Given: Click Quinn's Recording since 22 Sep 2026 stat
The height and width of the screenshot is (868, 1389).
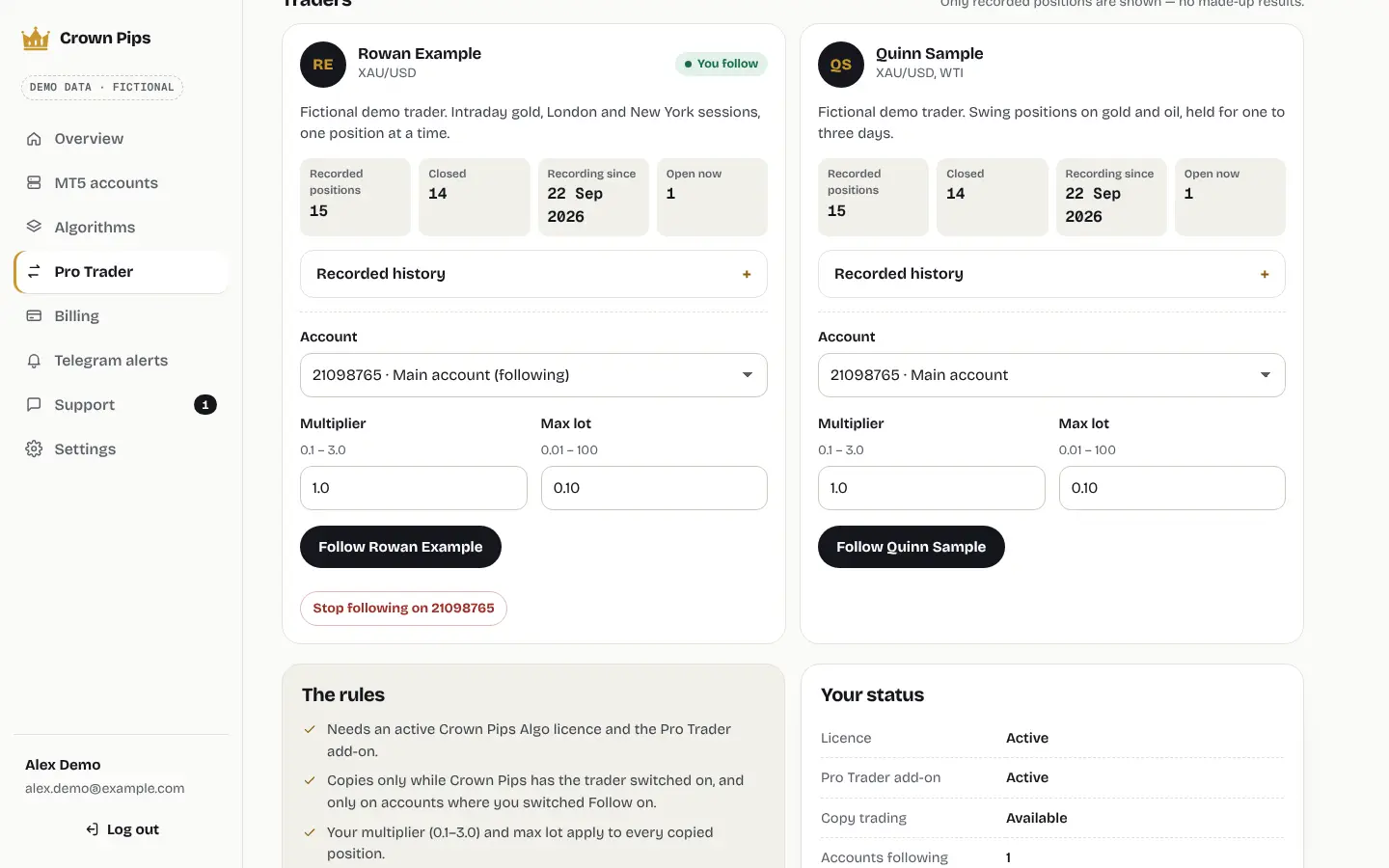Looking at the screenshot, I should [1111, 197].
